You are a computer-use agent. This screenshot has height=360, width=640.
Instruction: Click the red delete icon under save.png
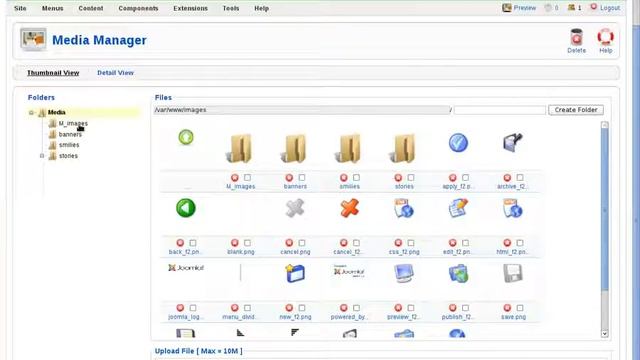pos(507,308)
